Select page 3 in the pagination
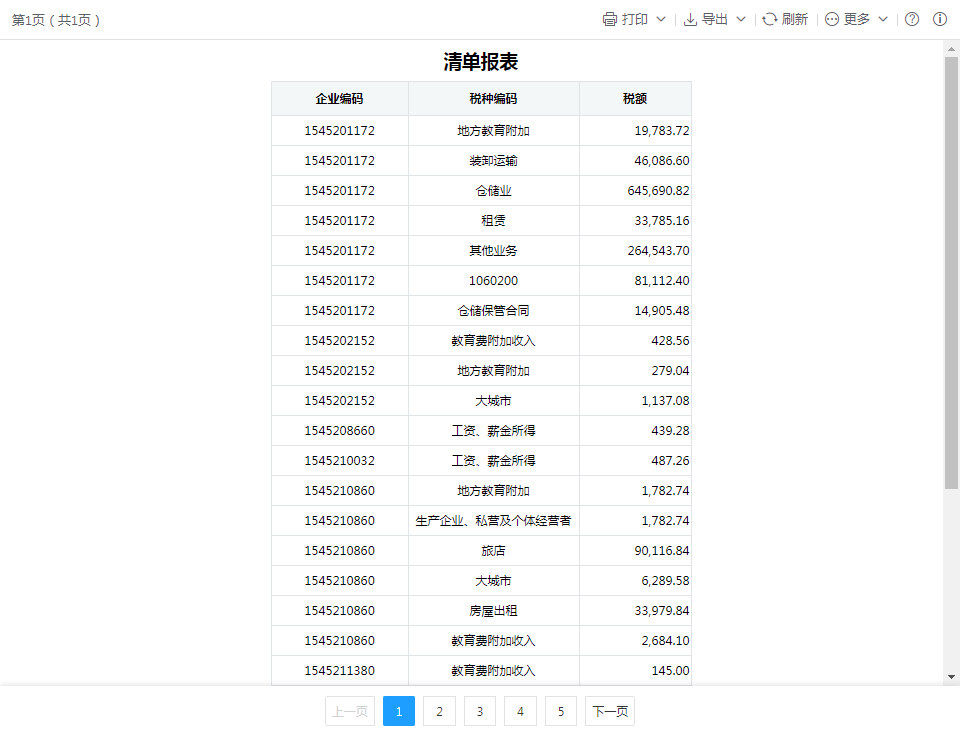960x736 pixels. [x=480, y=711]
